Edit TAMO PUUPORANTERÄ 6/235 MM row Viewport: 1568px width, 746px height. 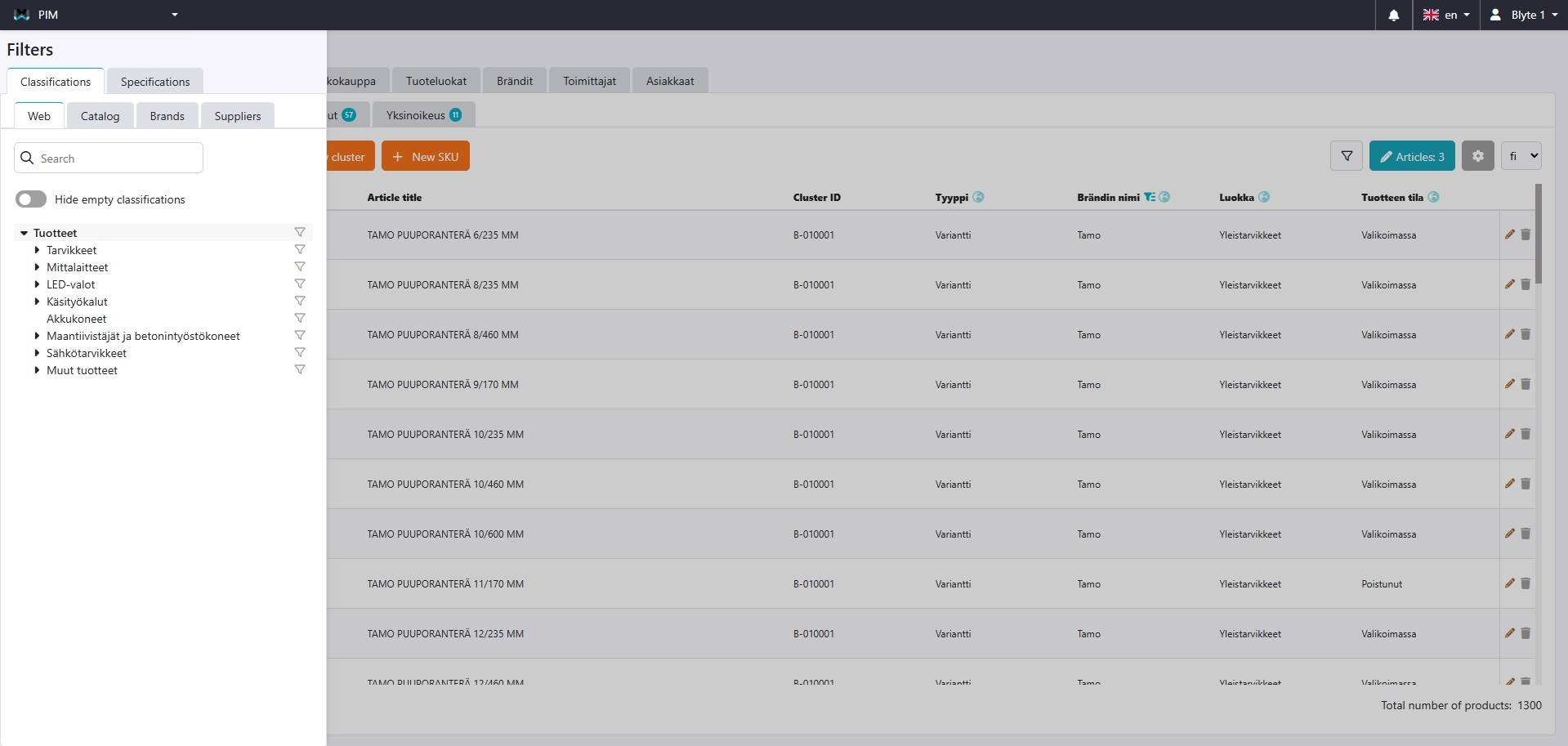[x=1509, y=235]
